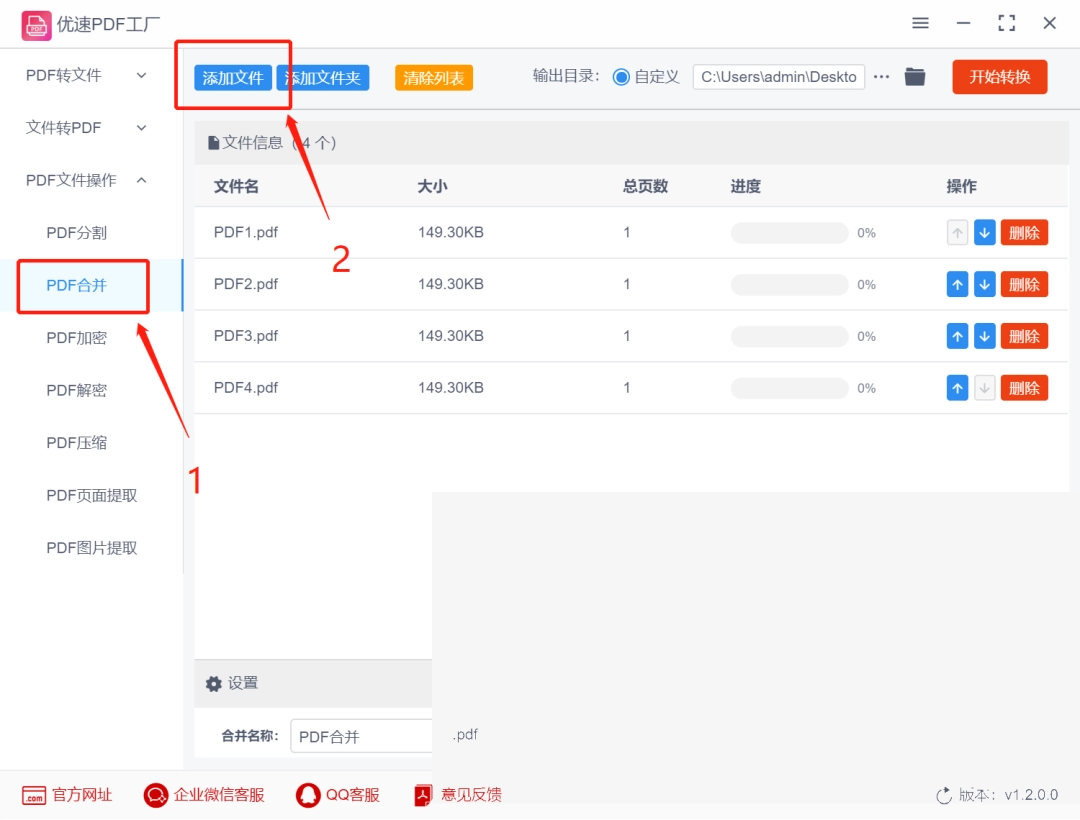Click the PDF4.pdf progress bar
The height and width of the screenshot is (820, 1080).
click(789, 388)
